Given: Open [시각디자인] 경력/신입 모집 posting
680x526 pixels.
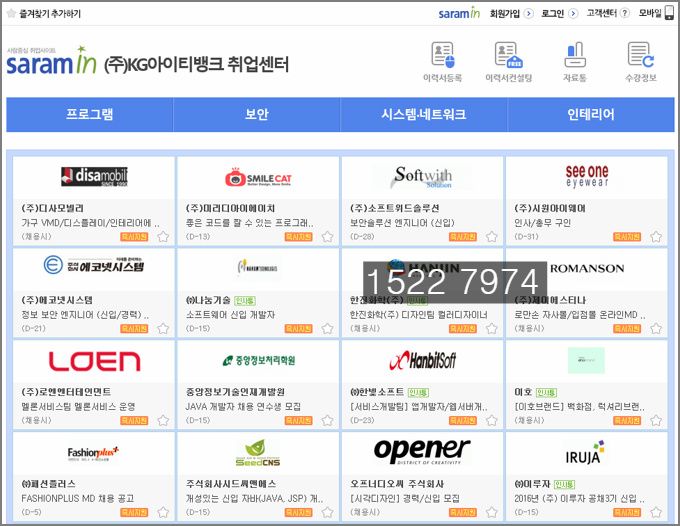Looking at the screenshot, I should point(405,499).
